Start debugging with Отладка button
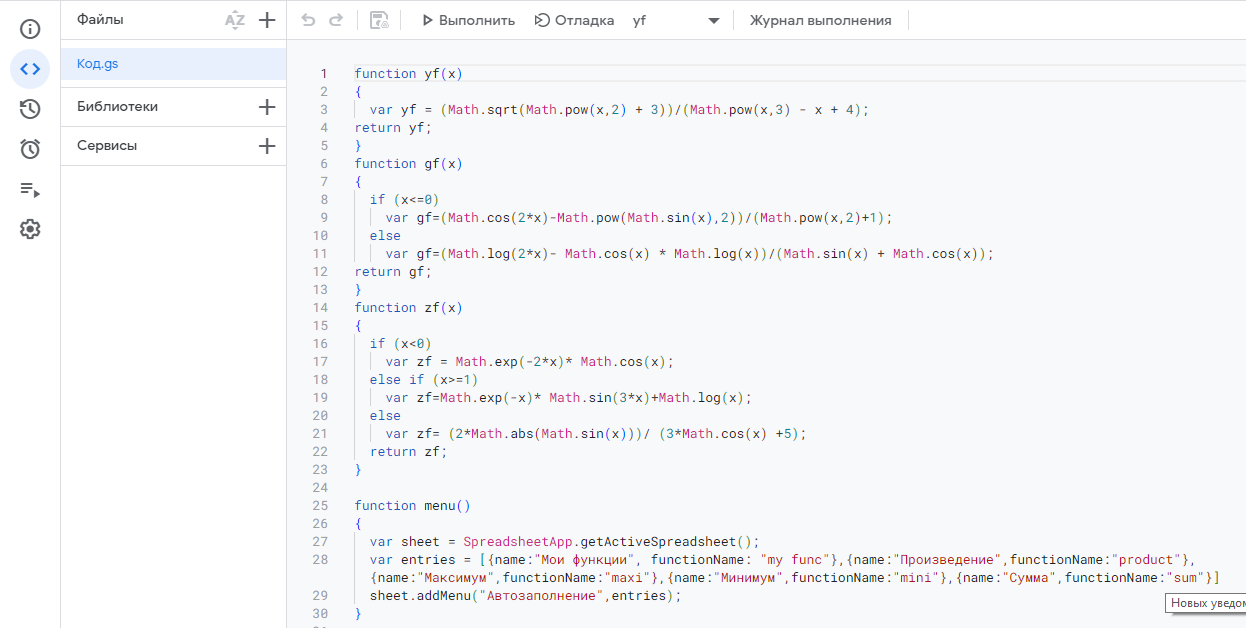Screen dimensions: 1246x628 tap(574, 20)
